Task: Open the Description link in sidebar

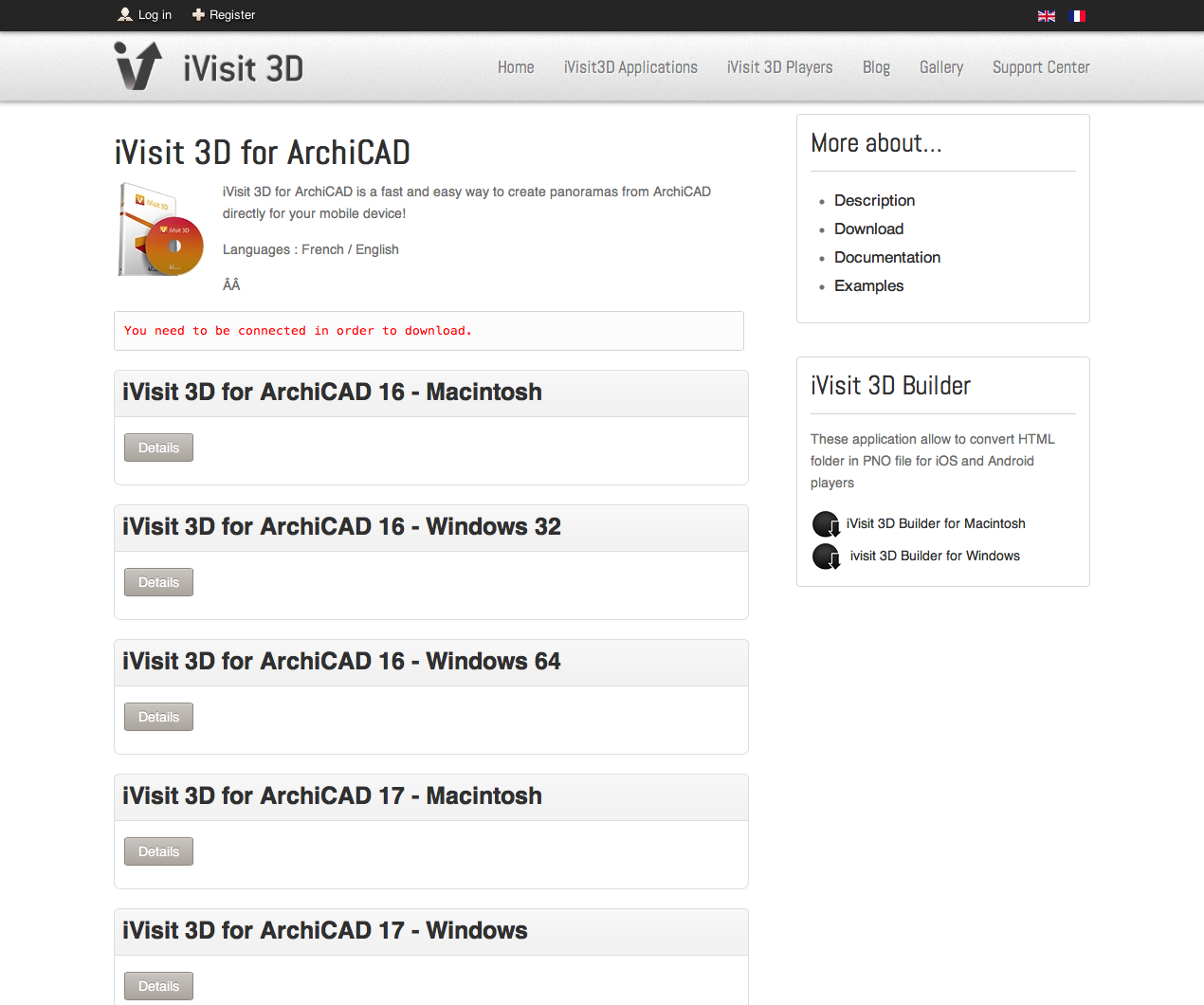Action: click(x=874, y=200)
